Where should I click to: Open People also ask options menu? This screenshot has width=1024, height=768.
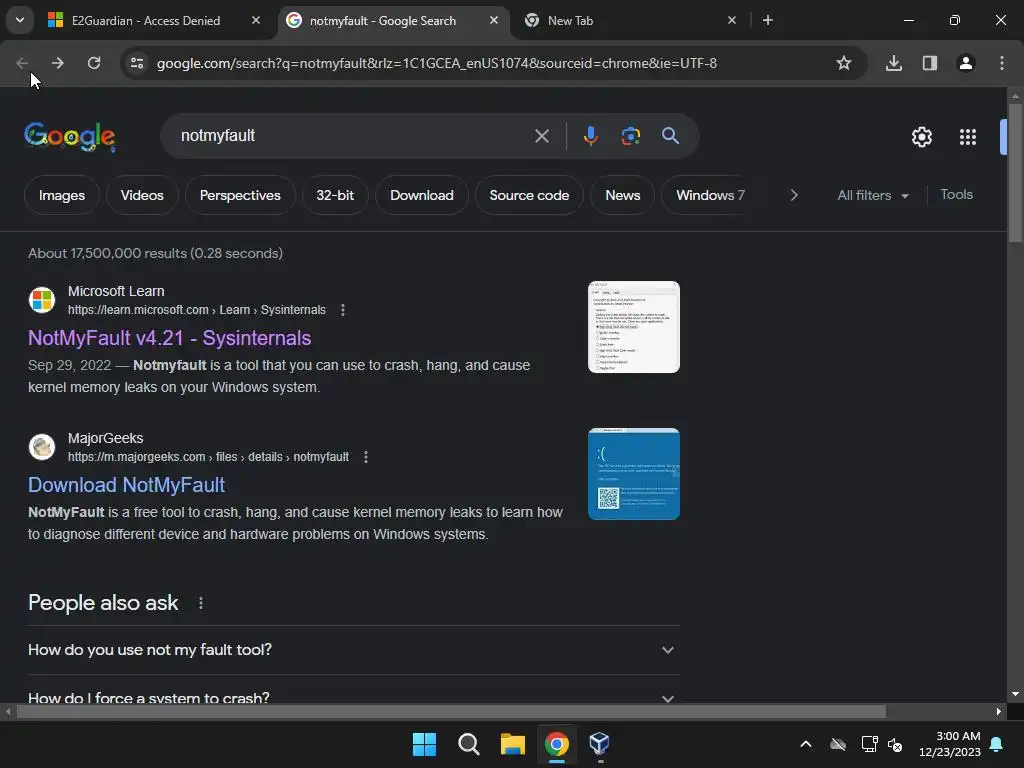point(200,603)
